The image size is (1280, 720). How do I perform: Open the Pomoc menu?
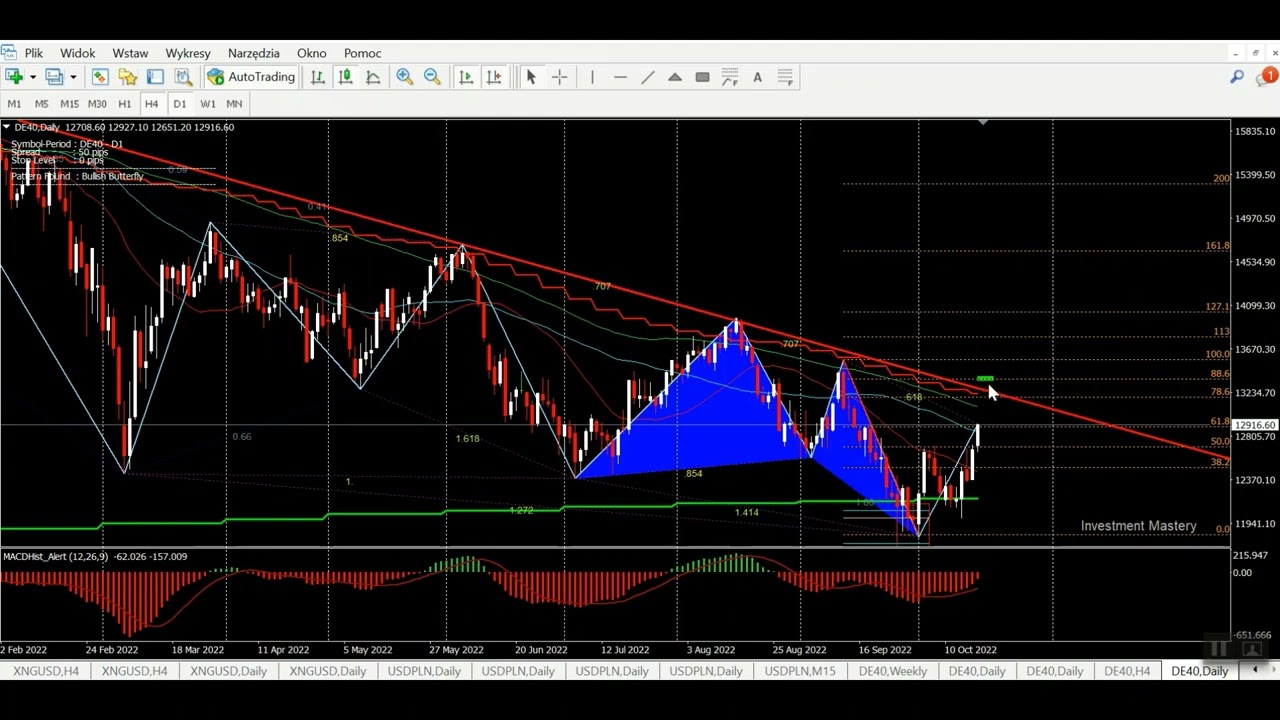coord(362,53)
